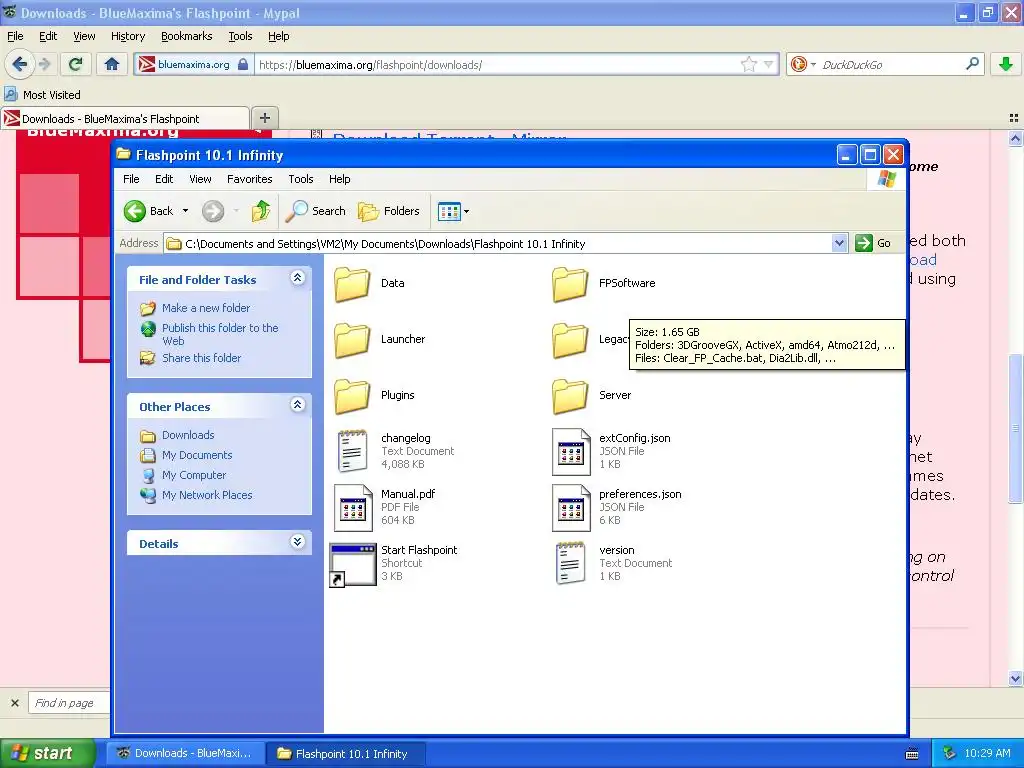The image size is (1024, 768).
Task: Open the URL bar history dropdown arrow
Action: point(769,64)
